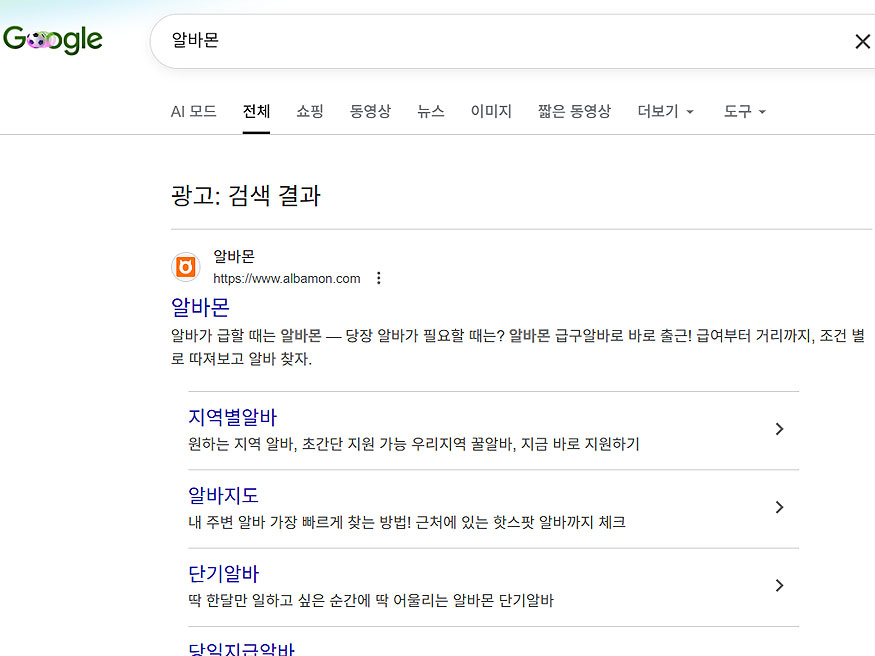
Task: Click the 알바몬 orange favicon
Action: 186,267
